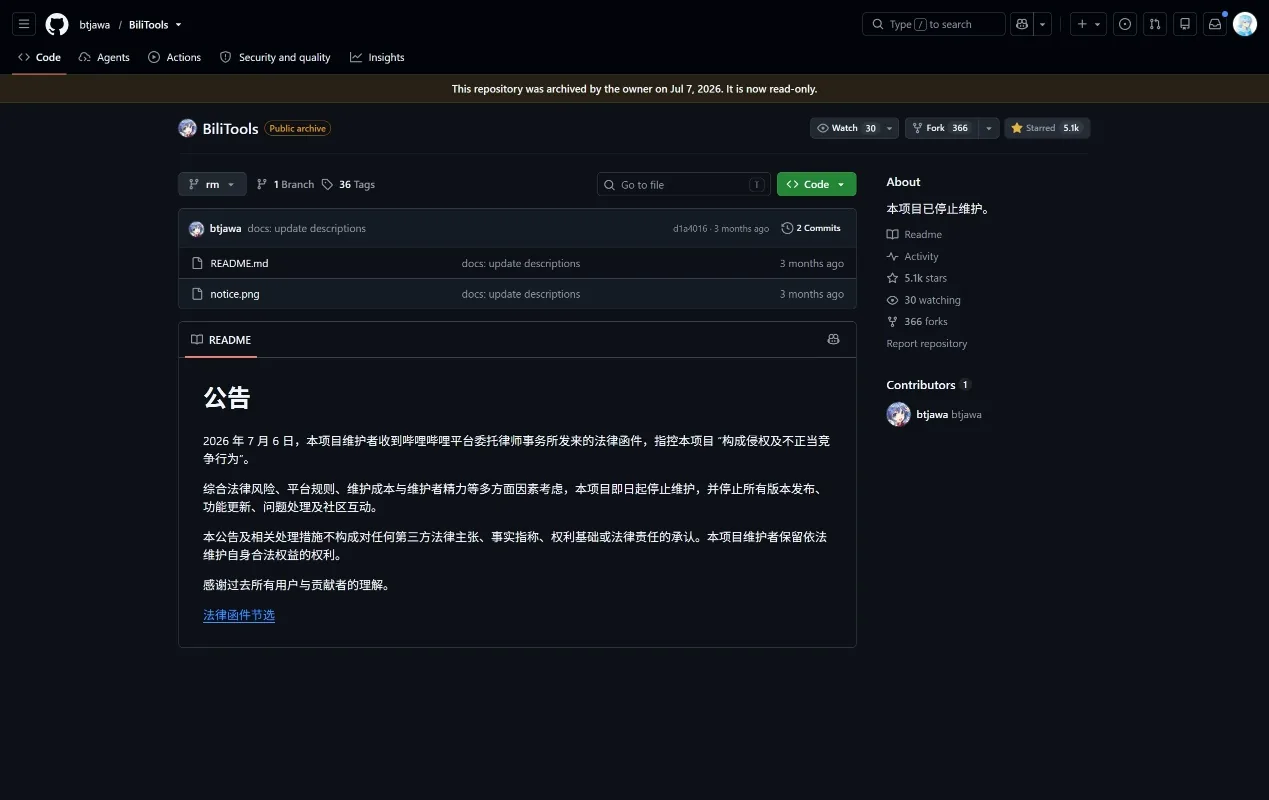Expand the Watch notifications dropdown arrow

tap(890, 128)
